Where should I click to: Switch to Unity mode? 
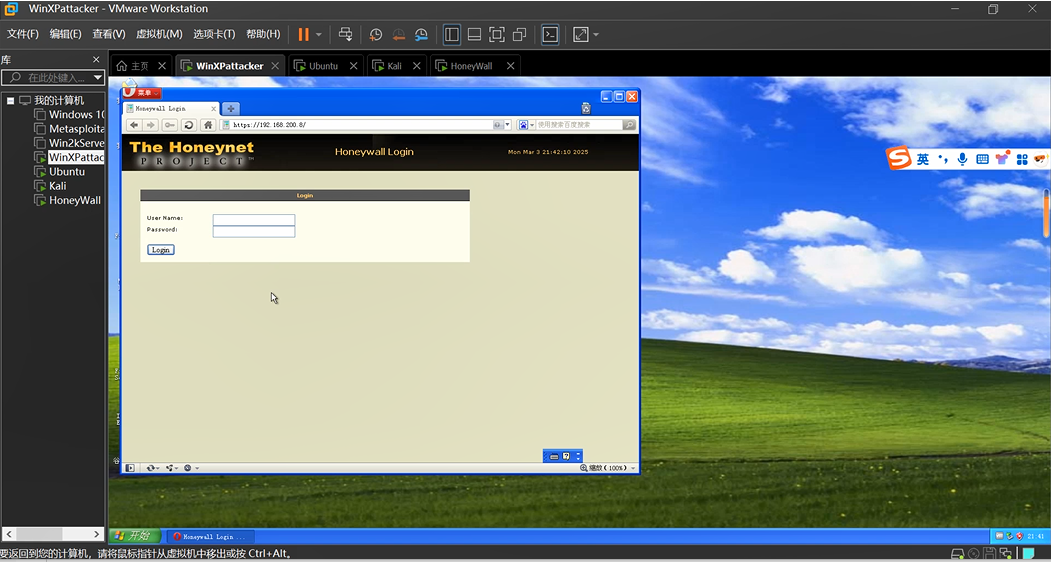pos(519,34)
